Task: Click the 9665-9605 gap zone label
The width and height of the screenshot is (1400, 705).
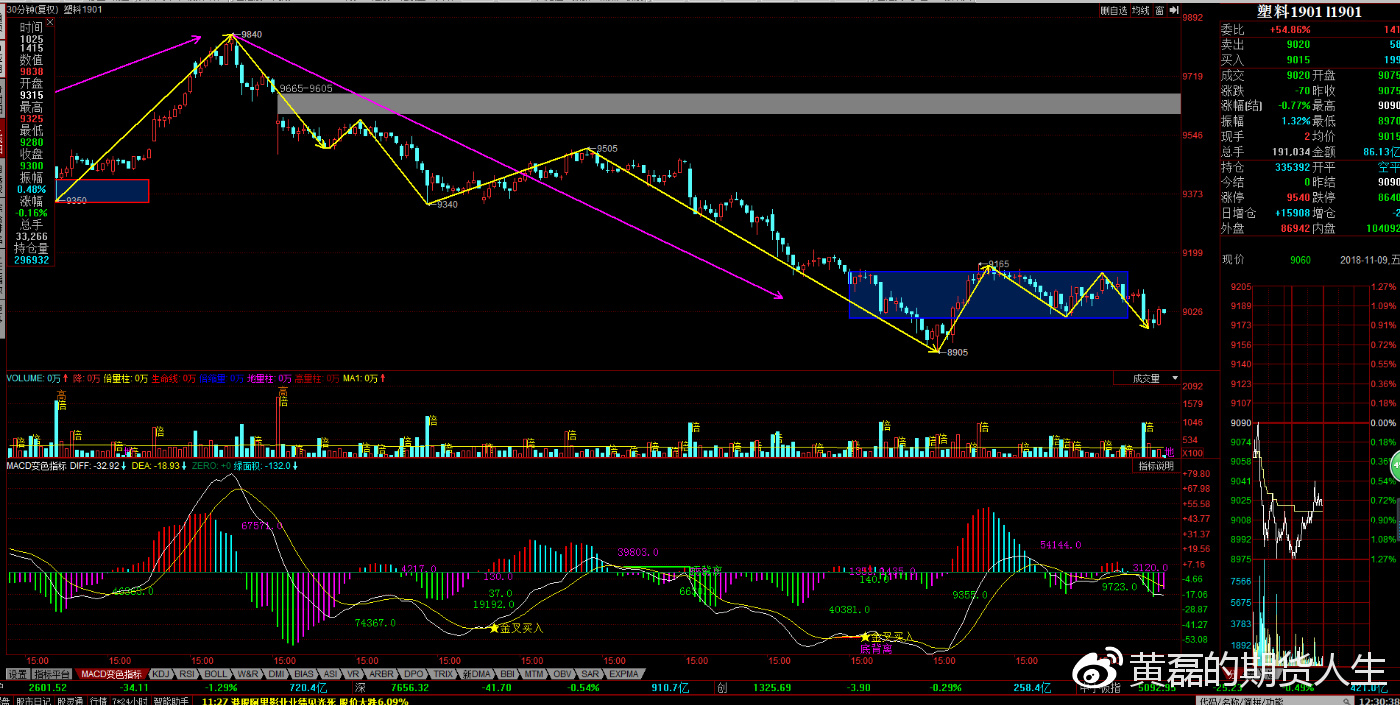Action: click(306, 89)
